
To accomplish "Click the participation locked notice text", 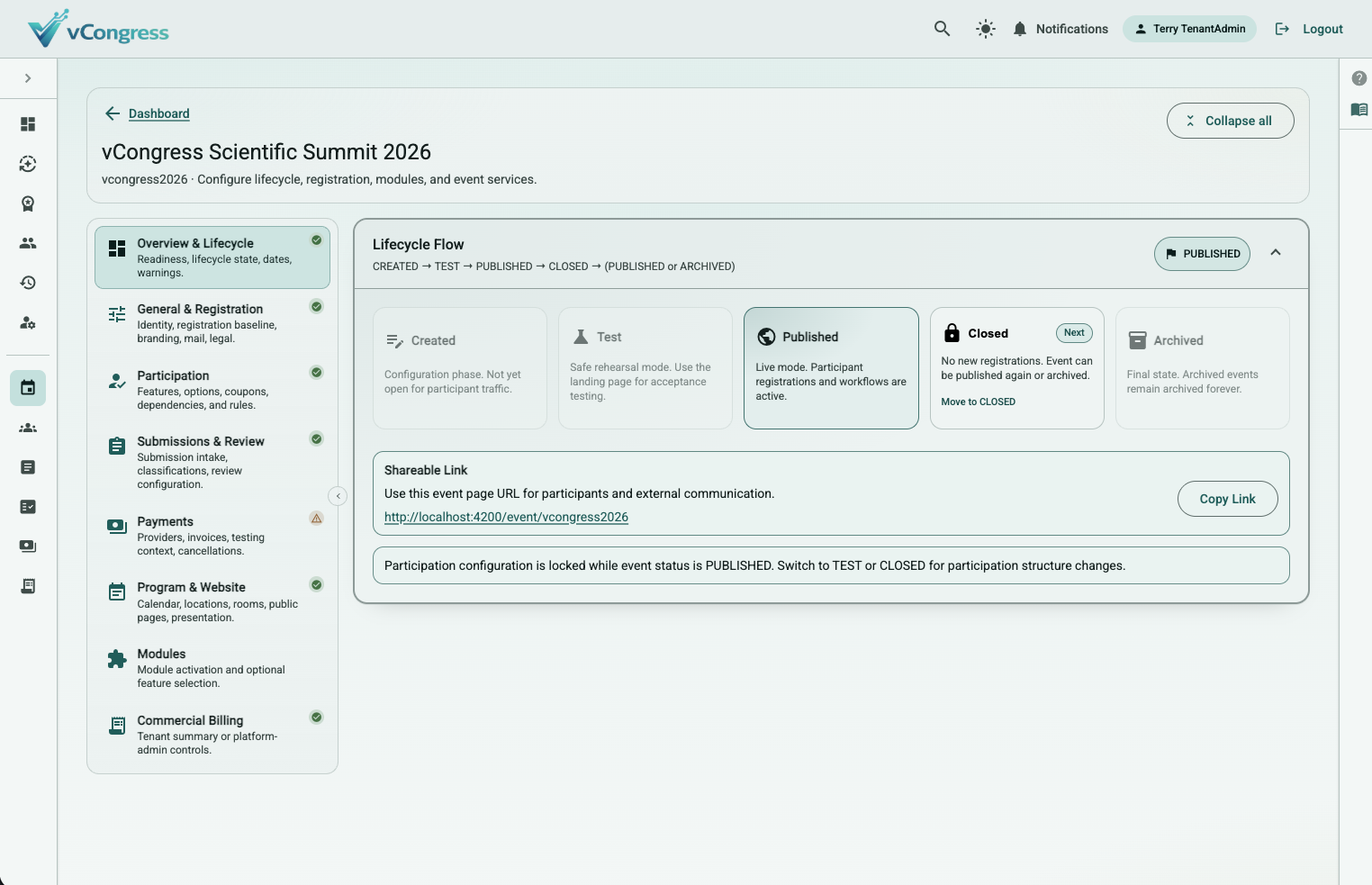I will point(754,565).
